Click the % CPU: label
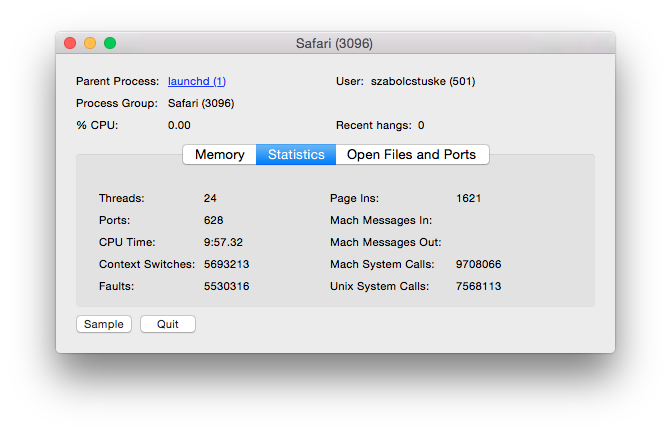 pyautogui.click(x=97, y=125)
